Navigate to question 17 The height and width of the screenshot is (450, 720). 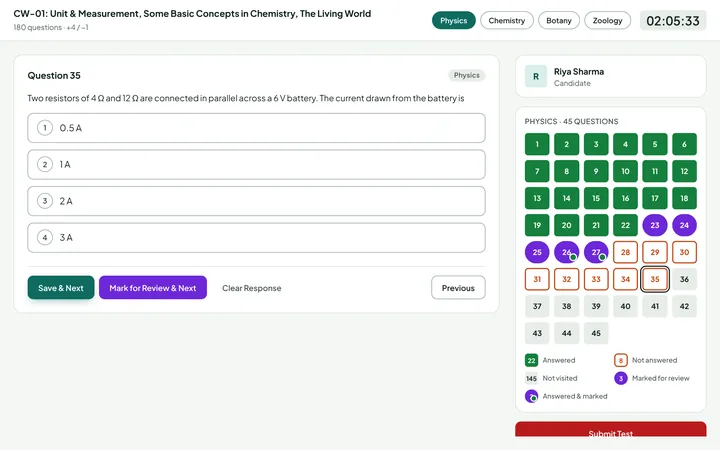pyautogui.click(x=655, y=198)
